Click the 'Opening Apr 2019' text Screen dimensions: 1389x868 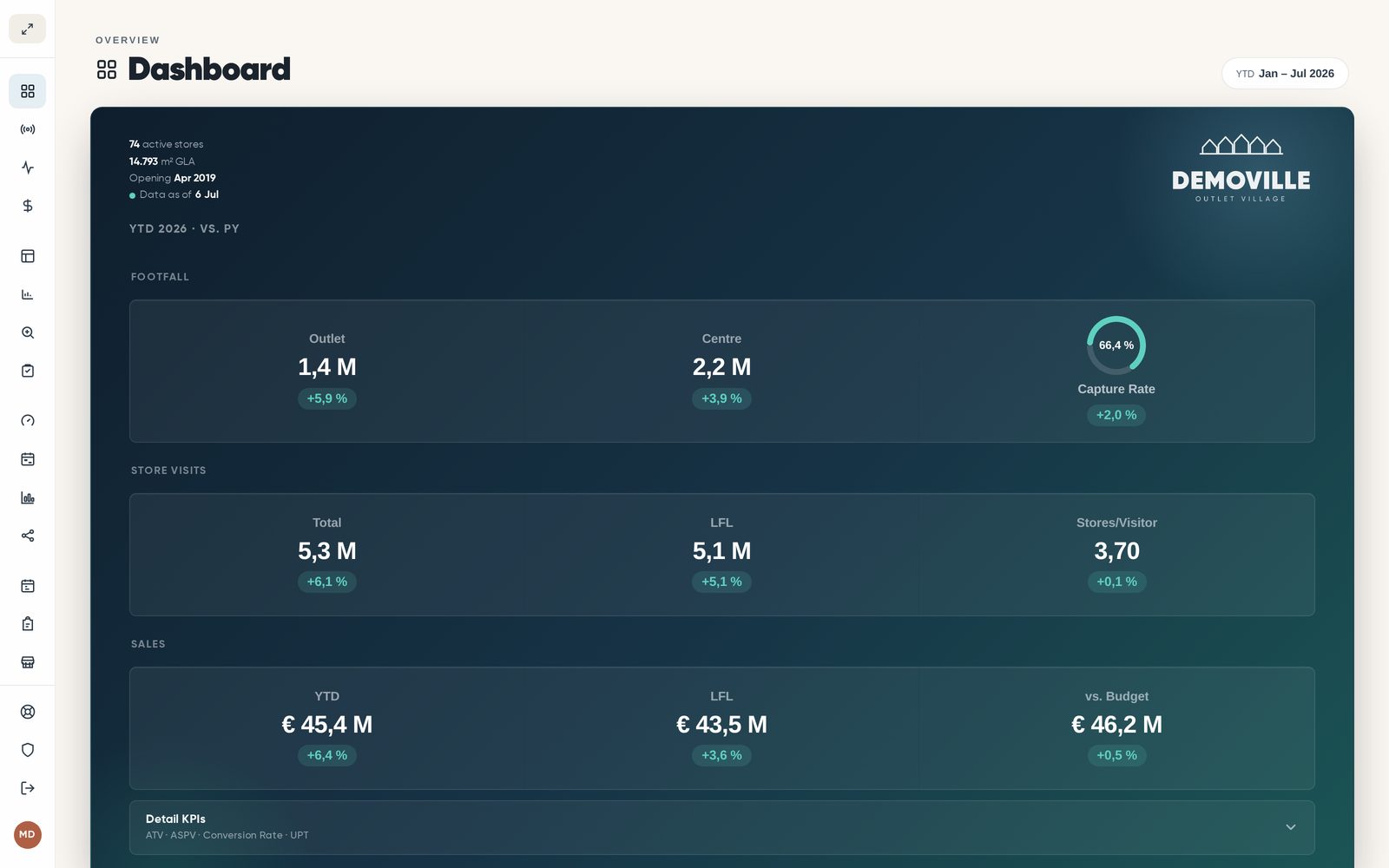tap(172, 178)
